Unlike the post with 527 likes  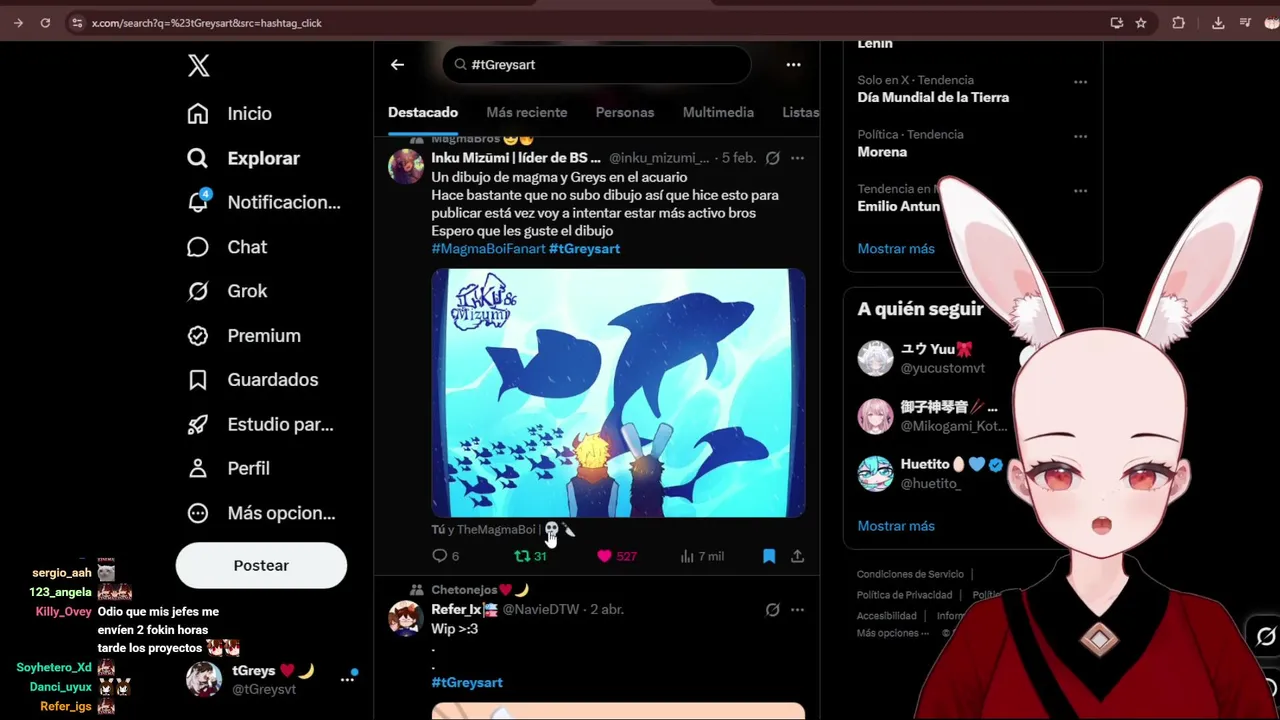[616, 556]
